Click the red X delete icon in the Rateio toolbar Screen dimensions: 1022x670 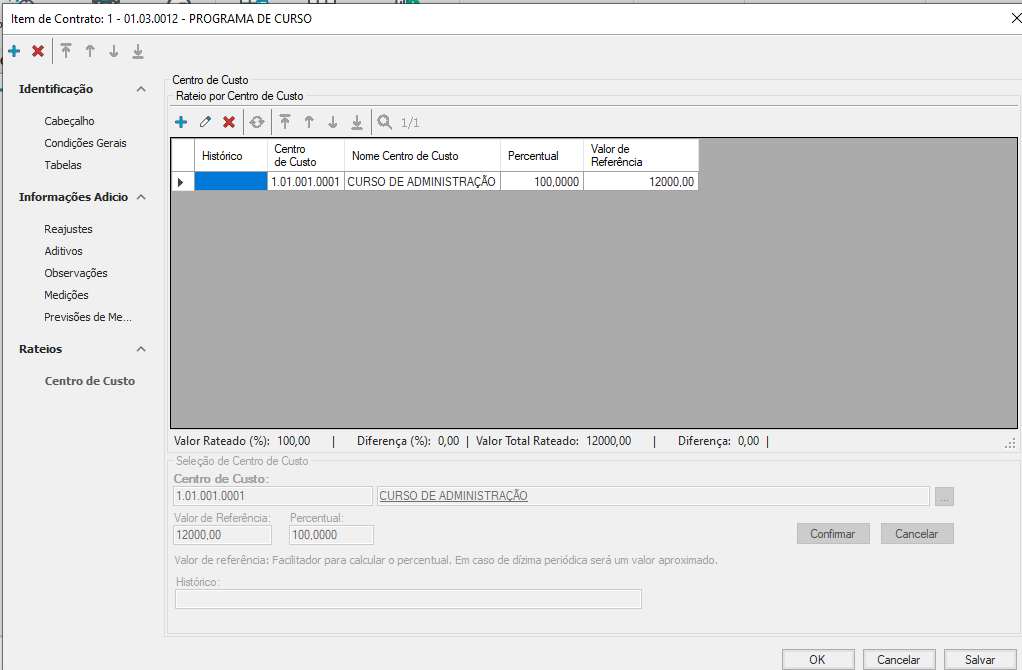tap(229, 122)
